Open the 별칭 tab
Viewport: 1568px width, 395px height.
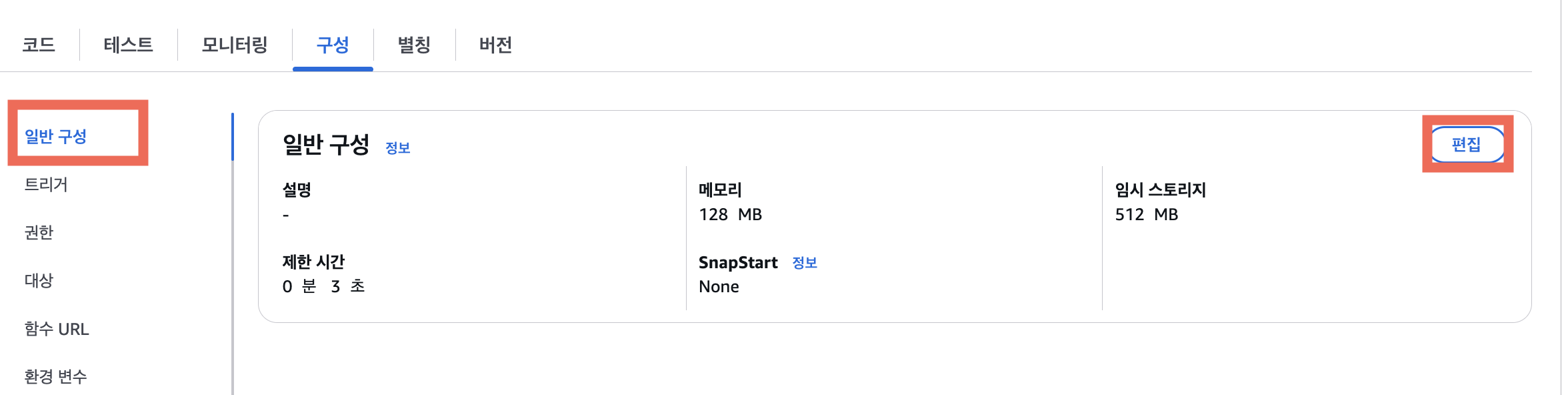click(x=414, y=45)
